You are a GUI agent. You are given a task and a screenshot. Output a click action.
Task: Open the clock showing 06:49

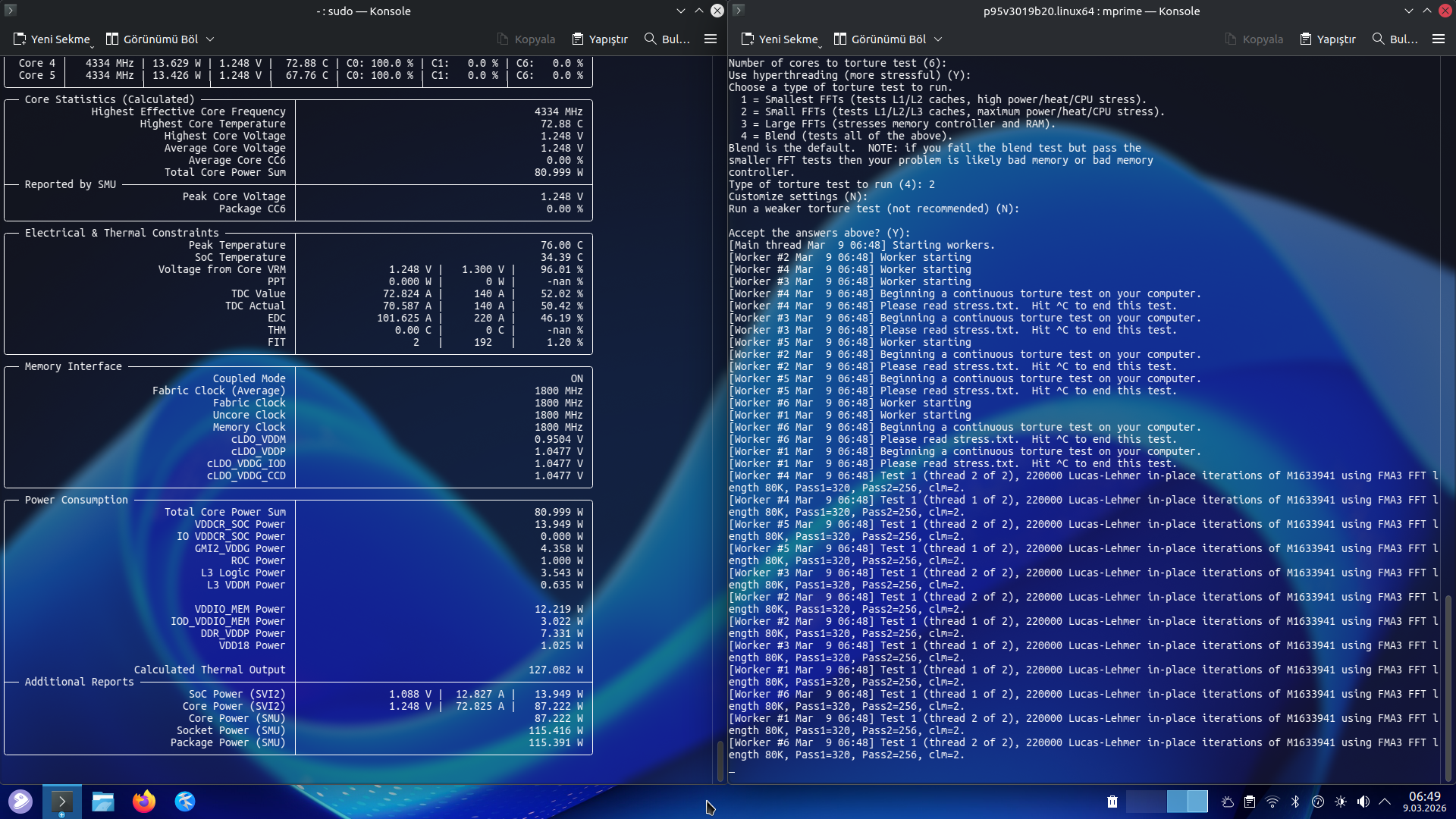1424,802
